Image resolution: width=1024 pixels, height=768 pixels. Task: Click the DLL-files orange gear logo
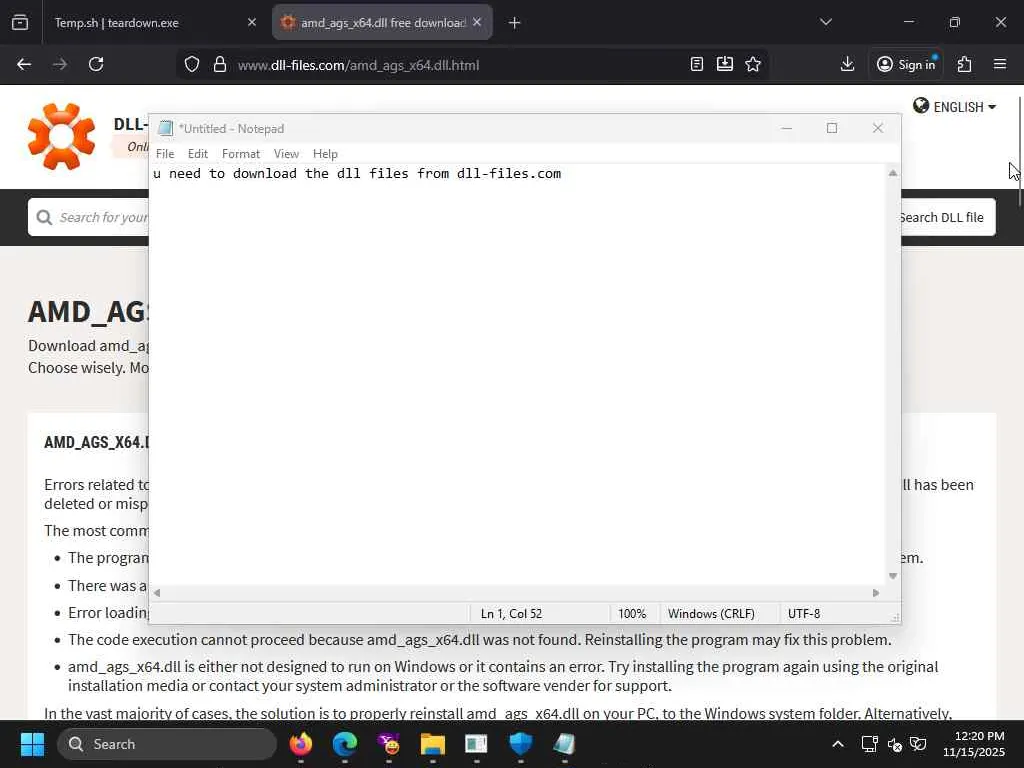[x=61, y=136]
